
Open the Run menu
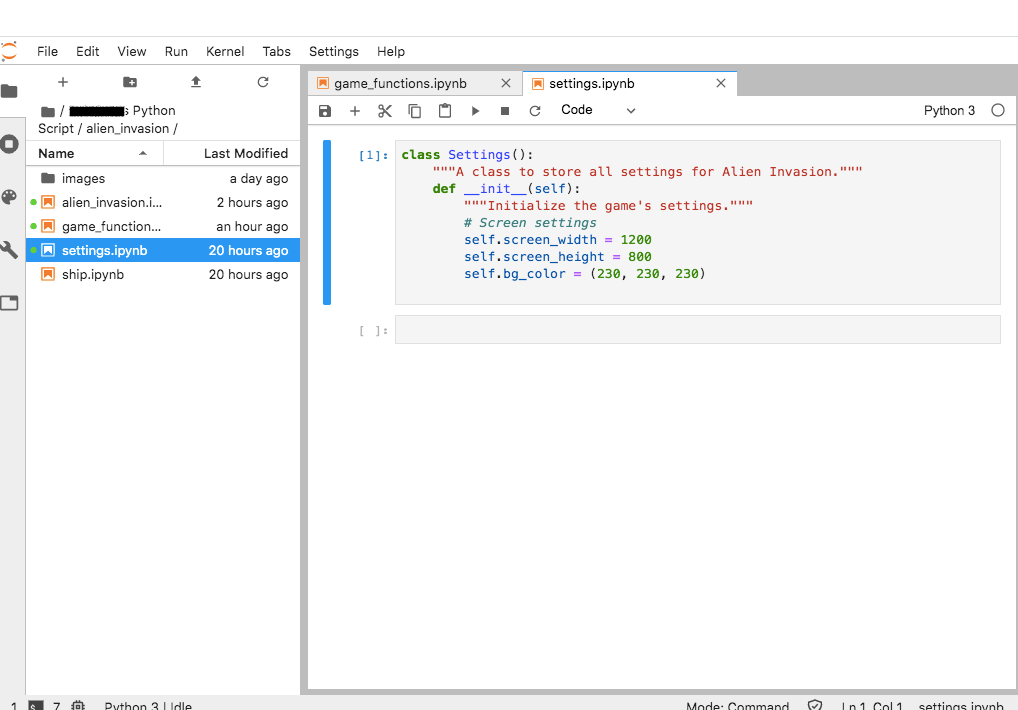pyautogui.click(x=176, y=51)
